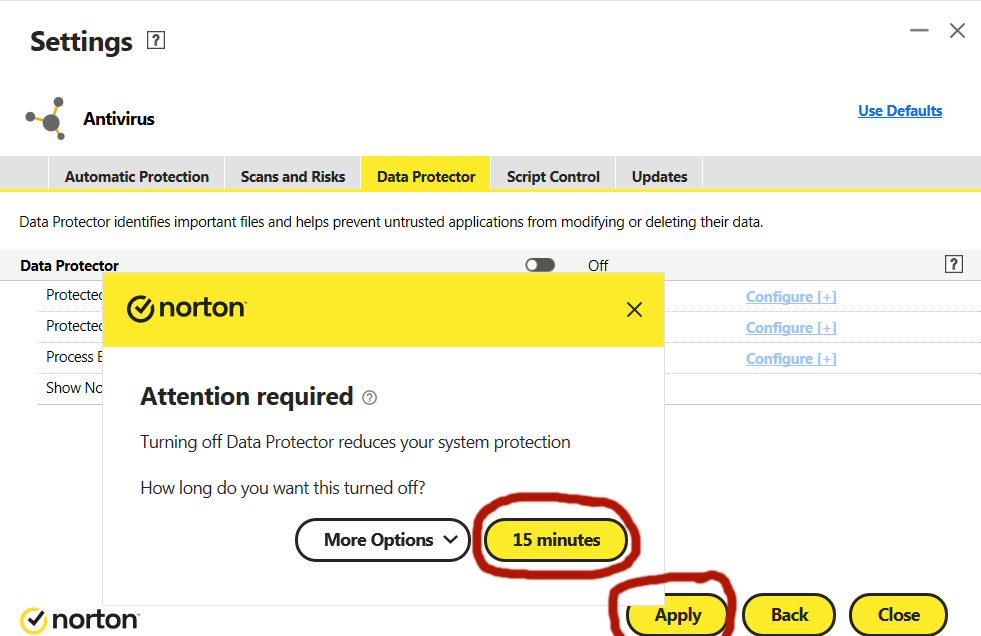Image resolution: width=981 pixels, height=636 pixels.
Task: Click the Norton logo in the dialog header
Action: (x=186, y=308)
